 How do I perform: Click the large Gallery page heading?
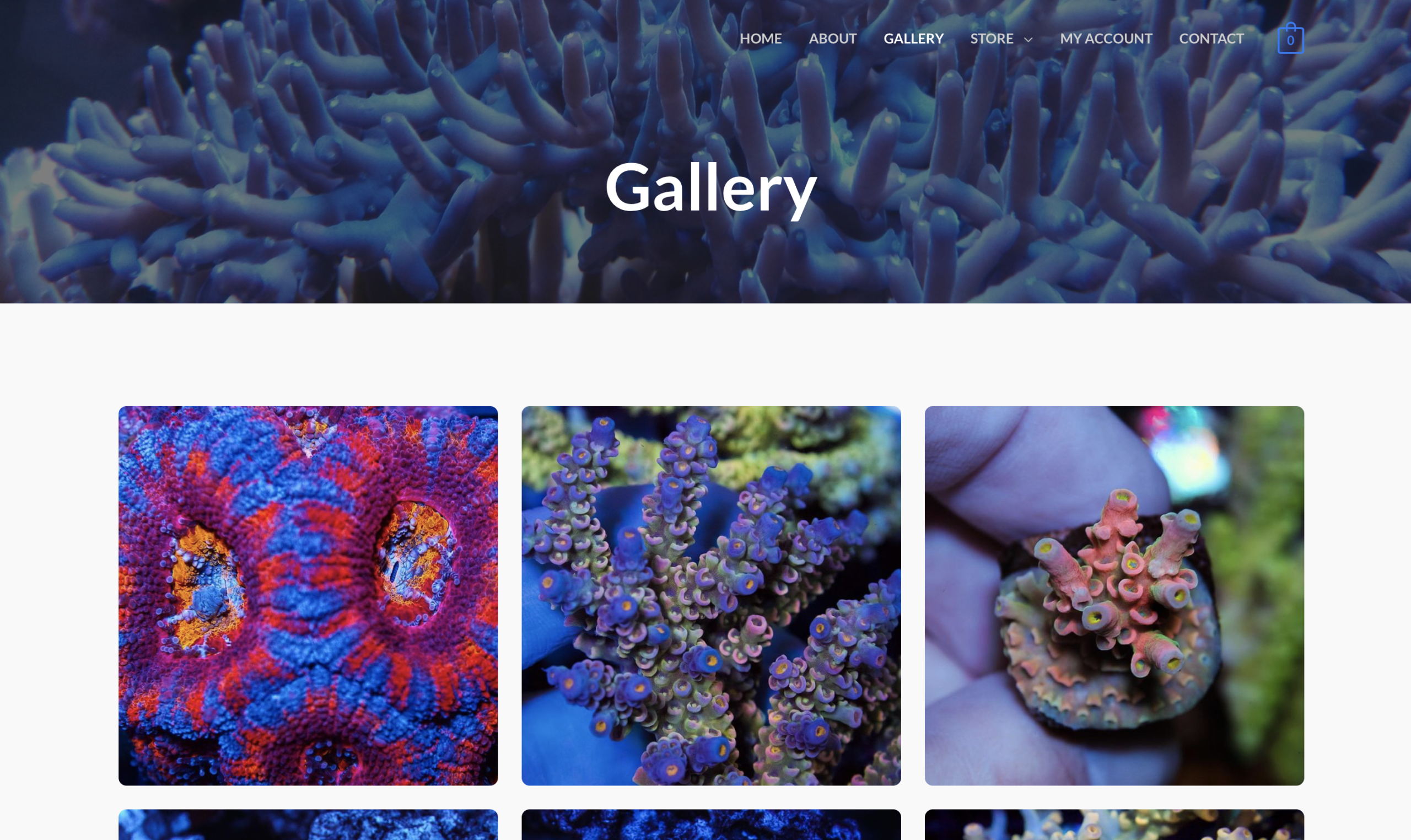[711, 187]
